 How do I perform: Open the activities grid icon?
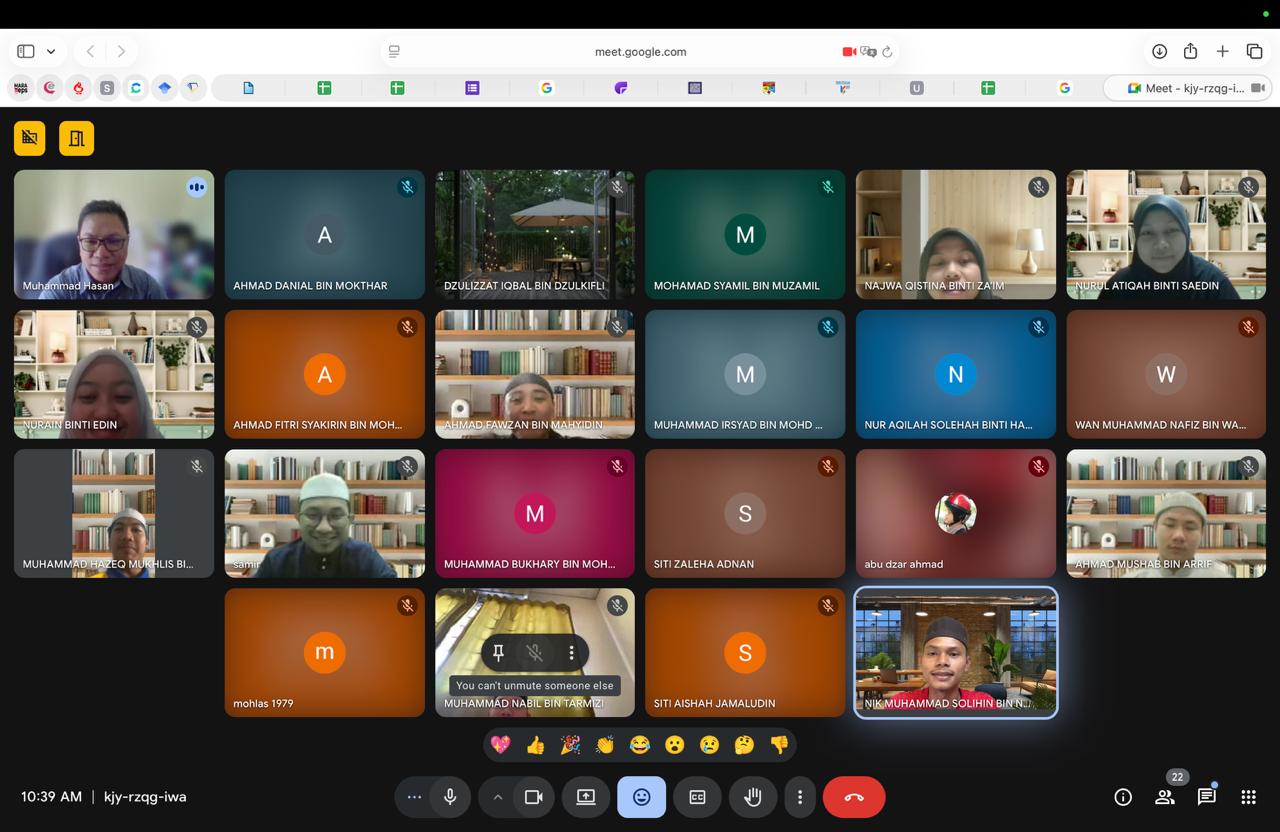[x=1248, y=797]
